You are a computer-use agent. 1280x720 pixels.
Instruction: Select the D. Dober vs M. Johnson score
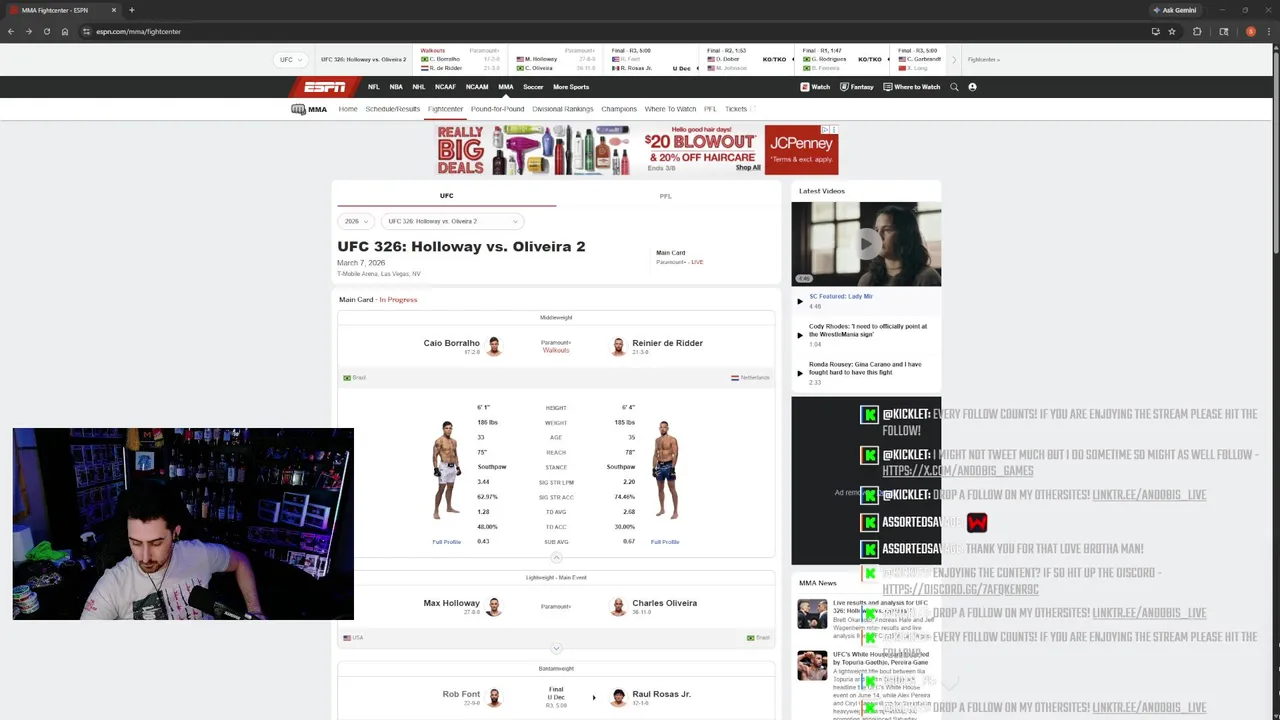click(x=744, y=60)
